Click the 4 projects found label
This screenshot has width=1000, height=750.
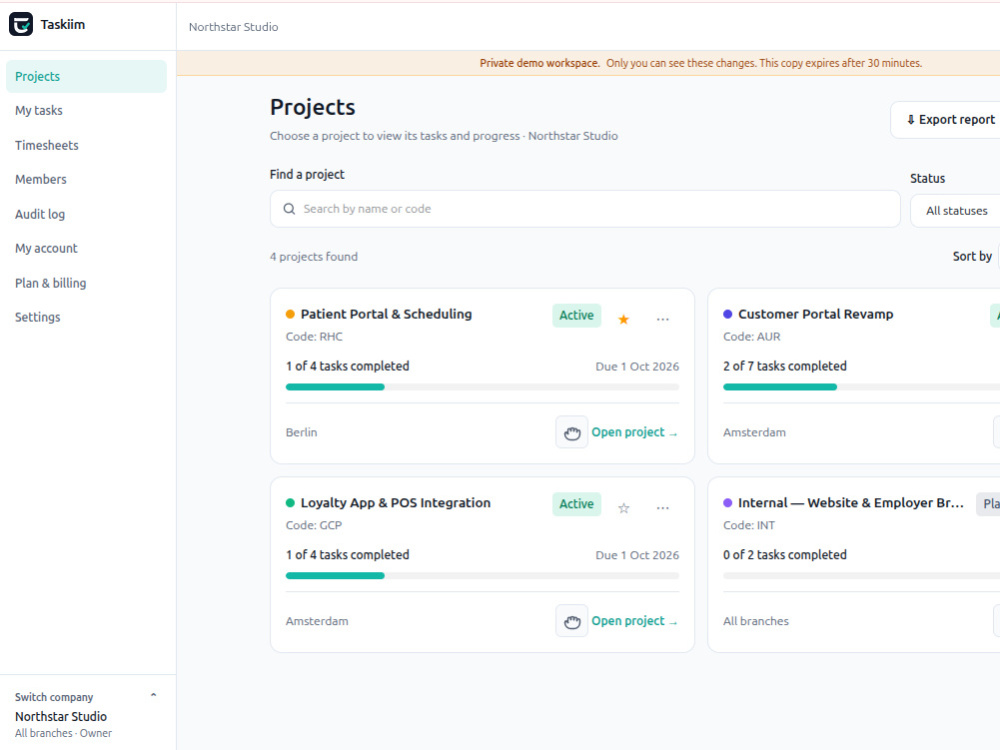314,256
